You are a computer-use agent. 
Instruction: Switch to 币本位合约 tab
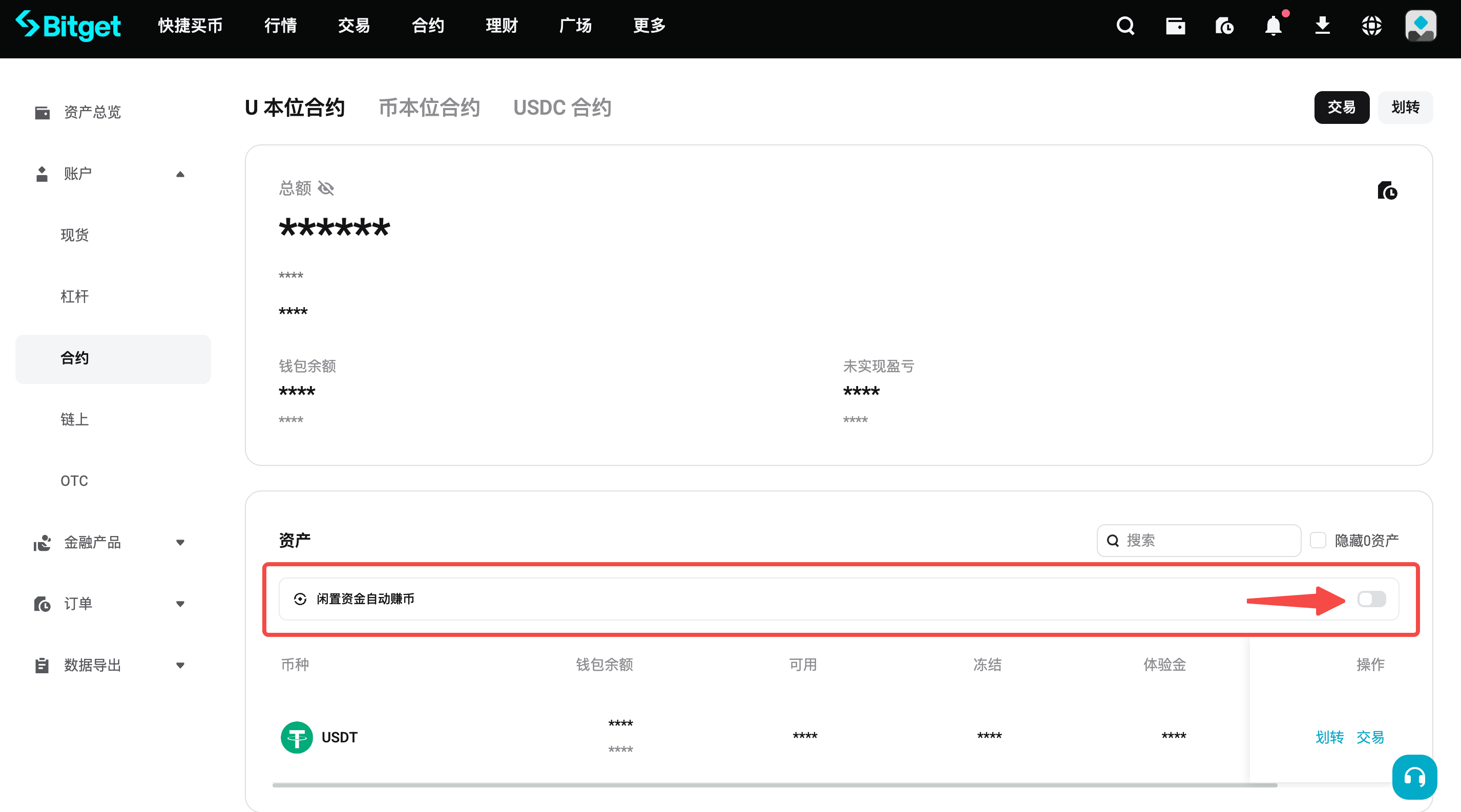click(429, 107)
